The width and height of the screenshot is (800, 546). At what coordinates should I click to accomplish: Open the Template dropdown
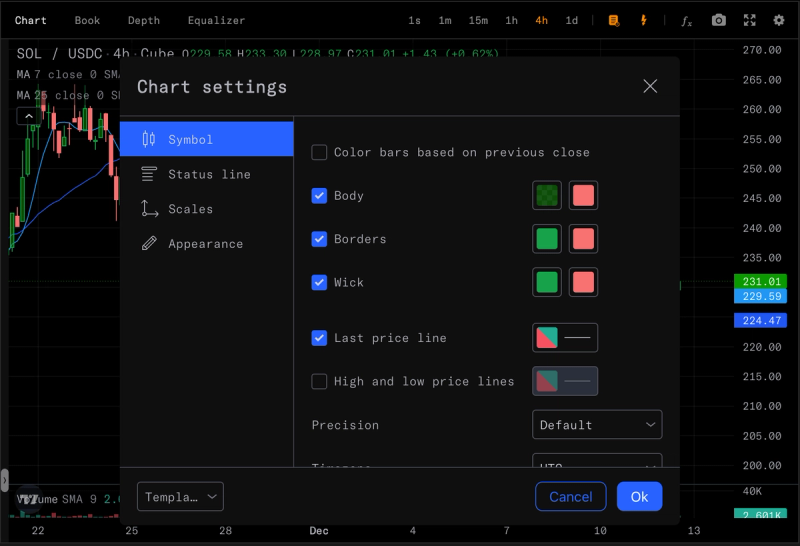pos(180,497)
